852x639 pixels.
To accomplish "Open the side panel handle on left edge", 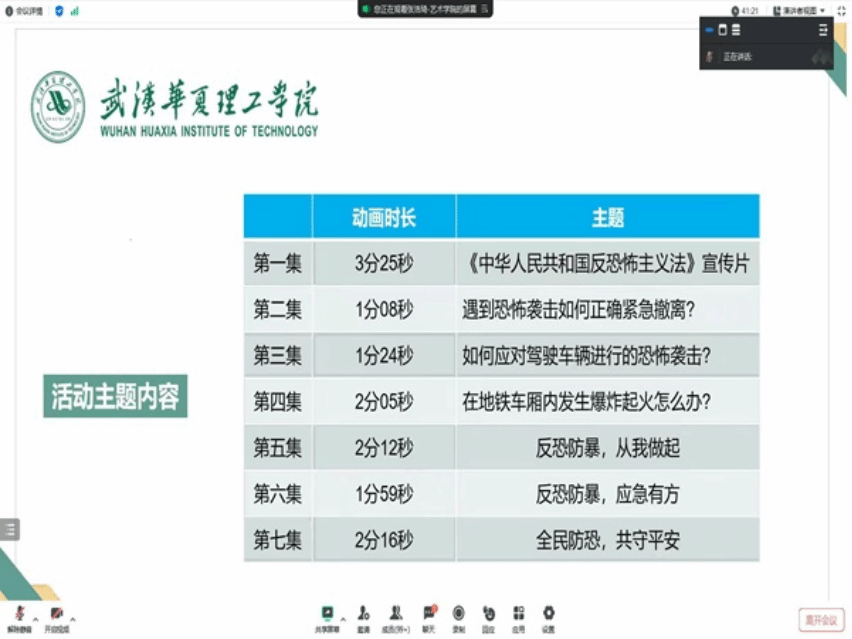I will click(9, 530).
